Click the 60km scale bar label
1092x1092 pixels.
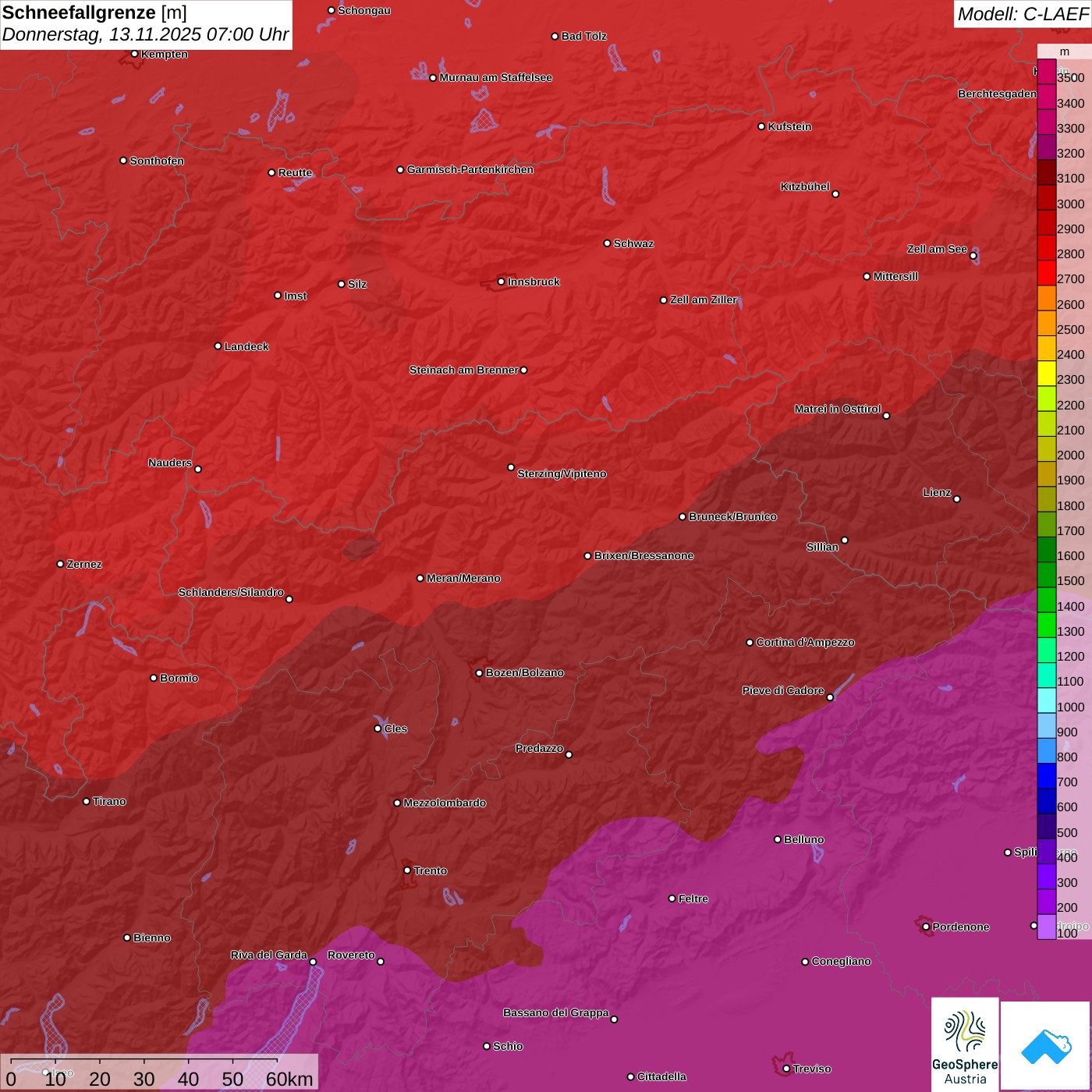pos(289,1080)
